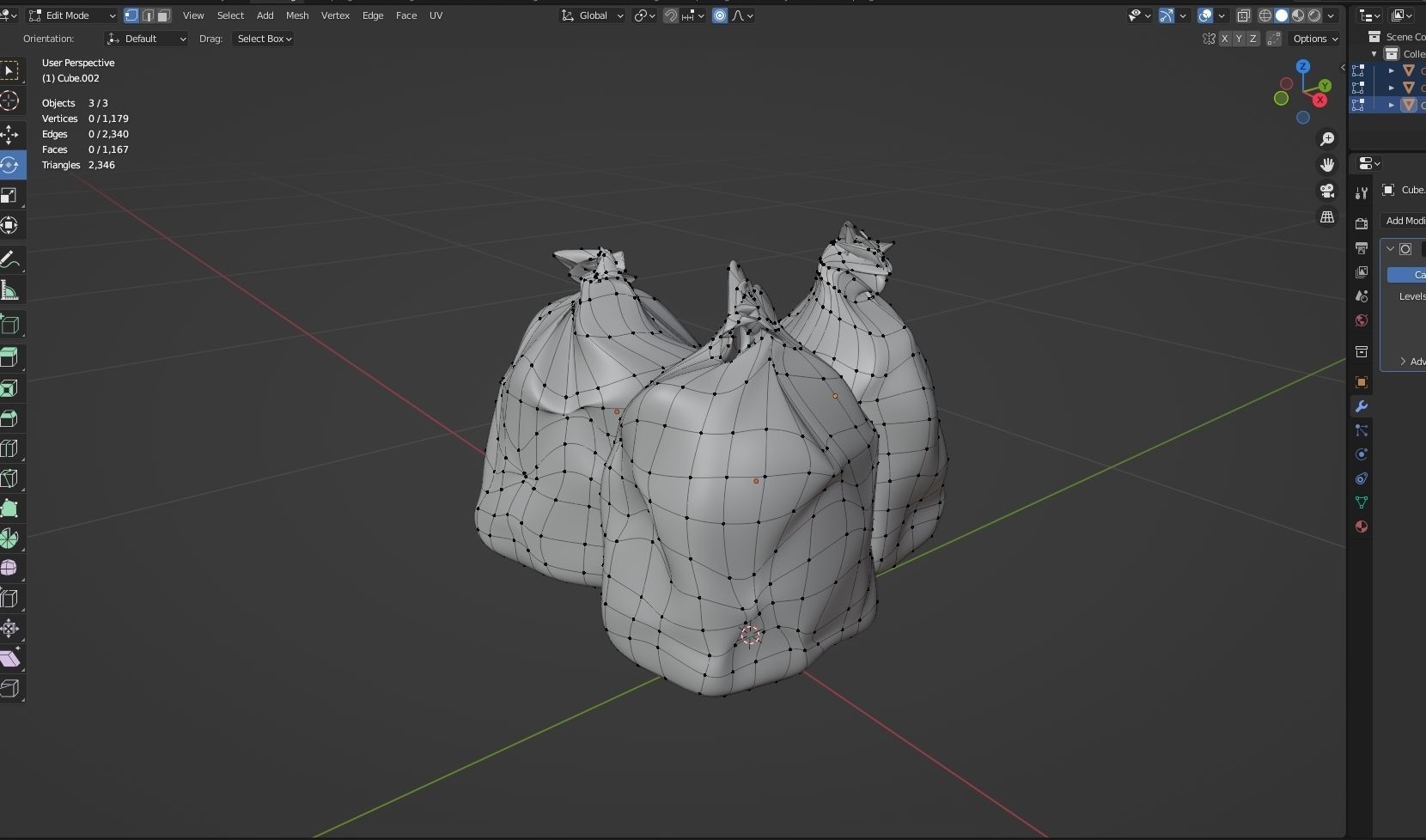Viewport: 1426px width, 840px height.
Task: Toggle Auto Merge vertices icon
Action: (x=1274, y=39)
